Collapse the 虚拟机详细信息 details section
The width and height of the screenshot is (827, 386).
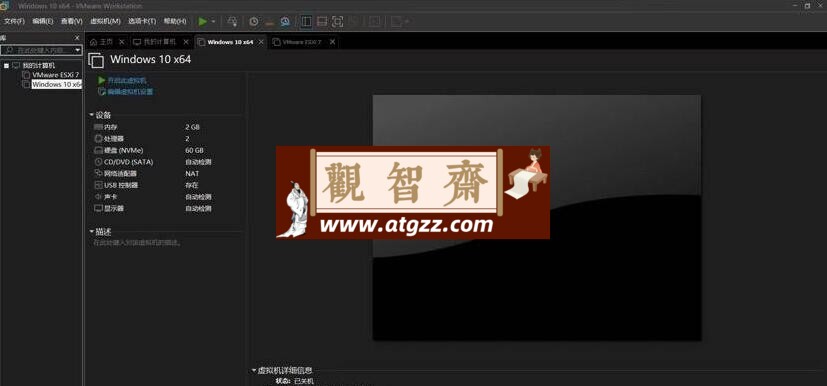coord(254,371)
